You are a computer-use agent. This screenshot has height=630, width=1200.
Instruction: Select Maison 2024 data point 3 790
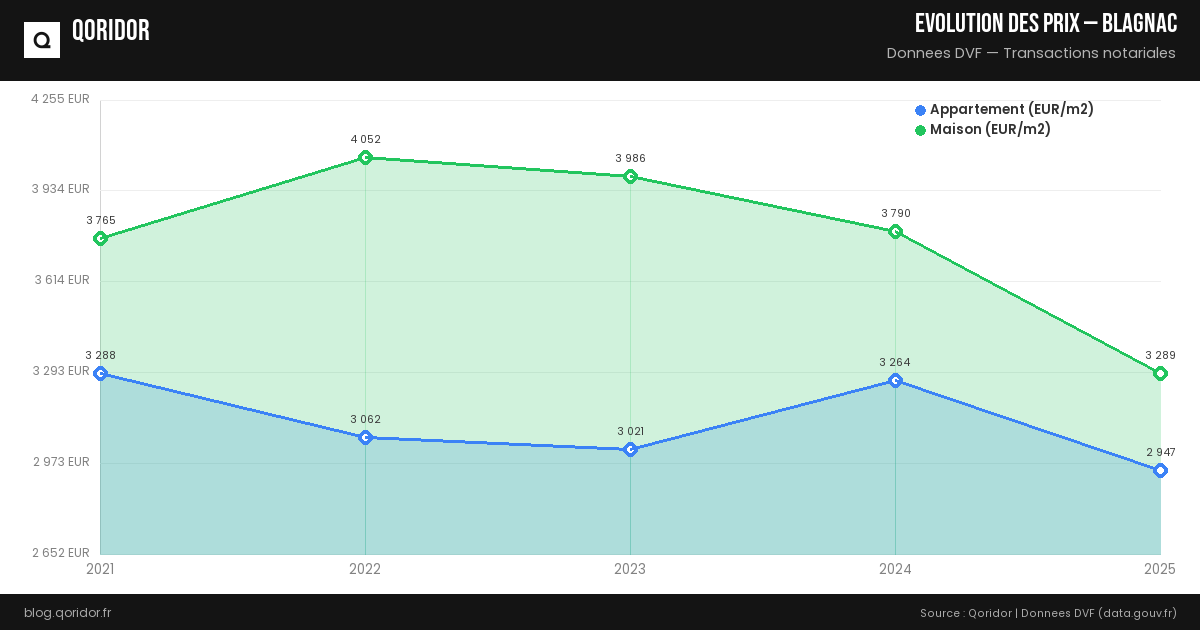pyautogui.click(x=895, y=231)
